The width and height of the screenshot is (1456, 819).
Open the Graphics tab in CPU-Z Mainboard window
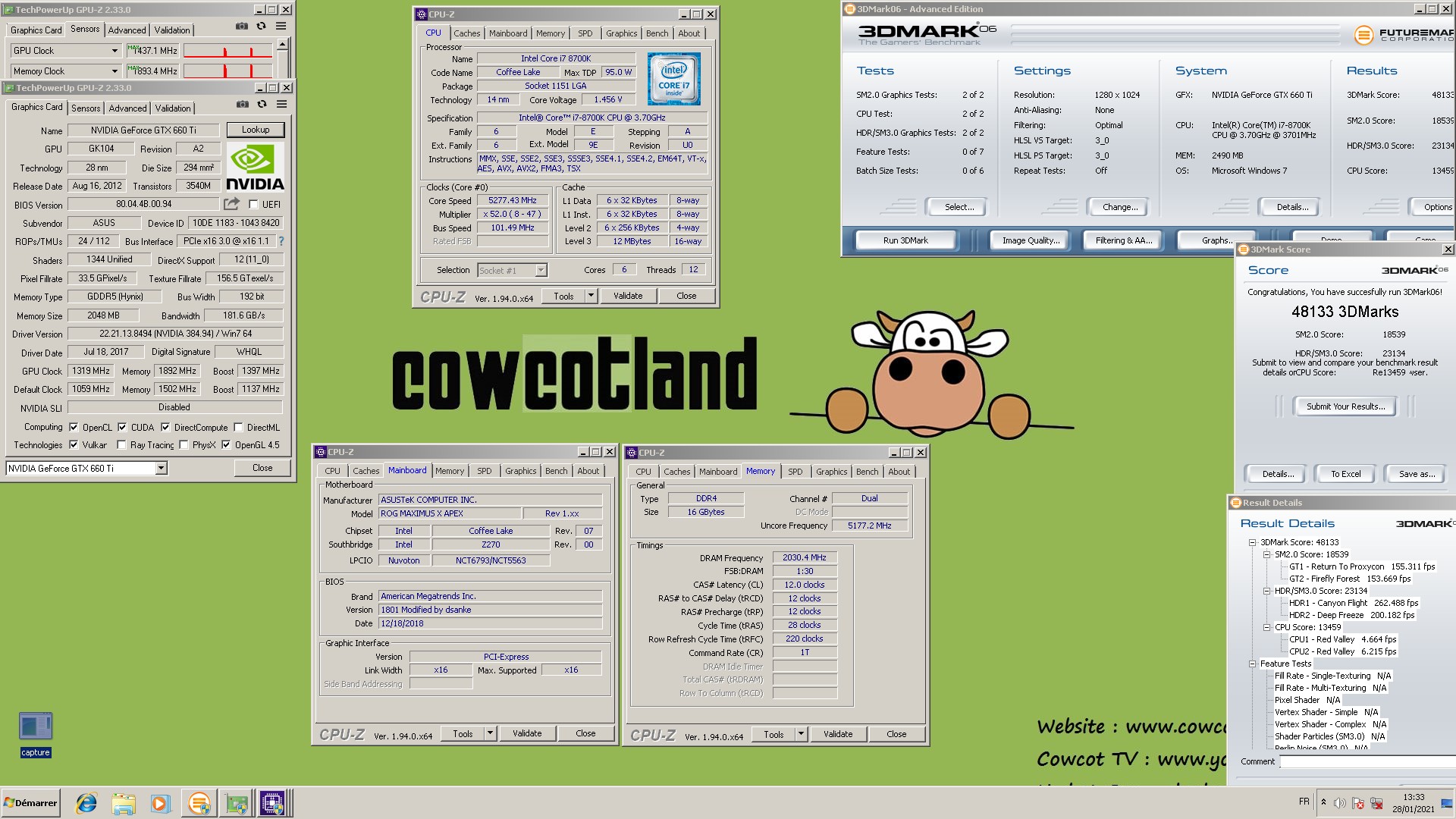[x=521, y=471]
